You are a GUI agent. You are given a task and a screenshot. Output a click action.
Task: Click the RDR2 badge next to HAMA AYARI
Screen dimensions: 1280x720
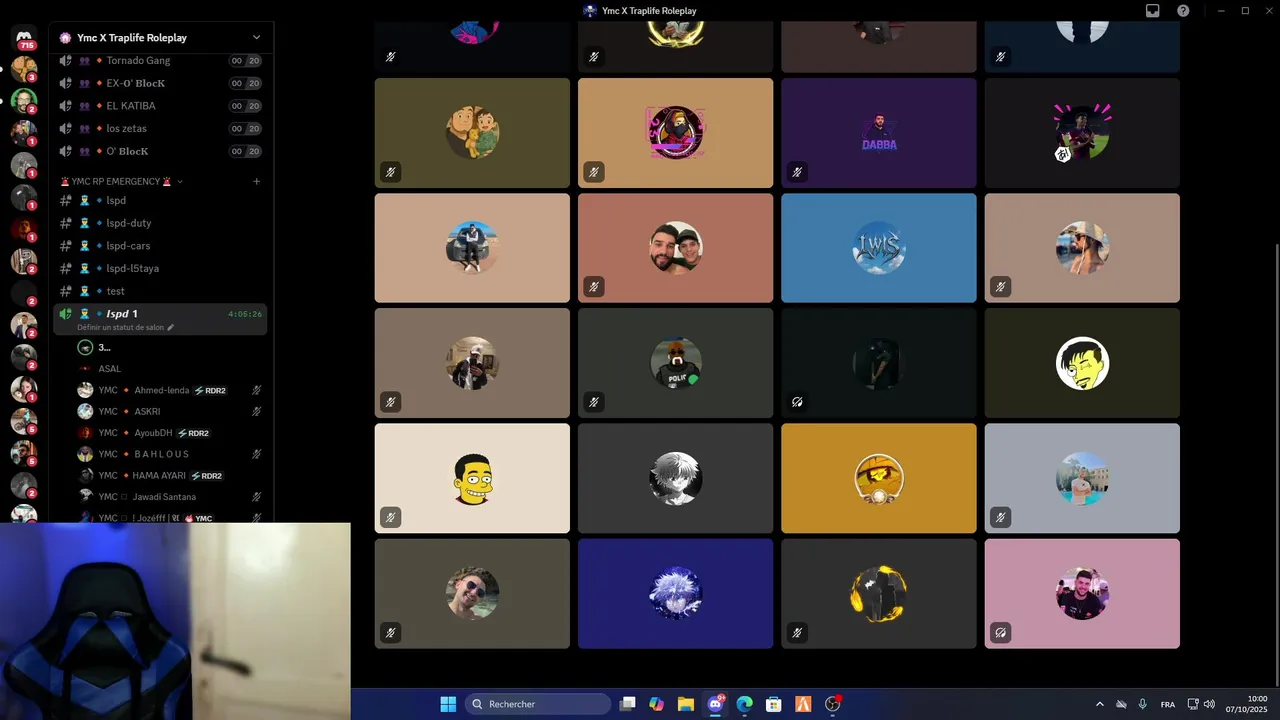click(x=206, y=476)
